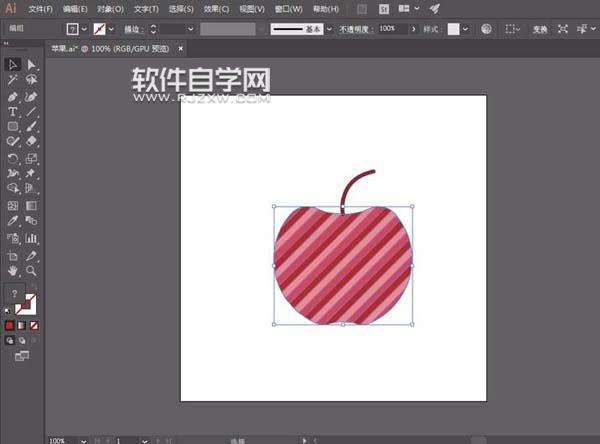Open the 文件(F) menu
The height and width of the screenshot is (444, 600).
coord(41,8)
